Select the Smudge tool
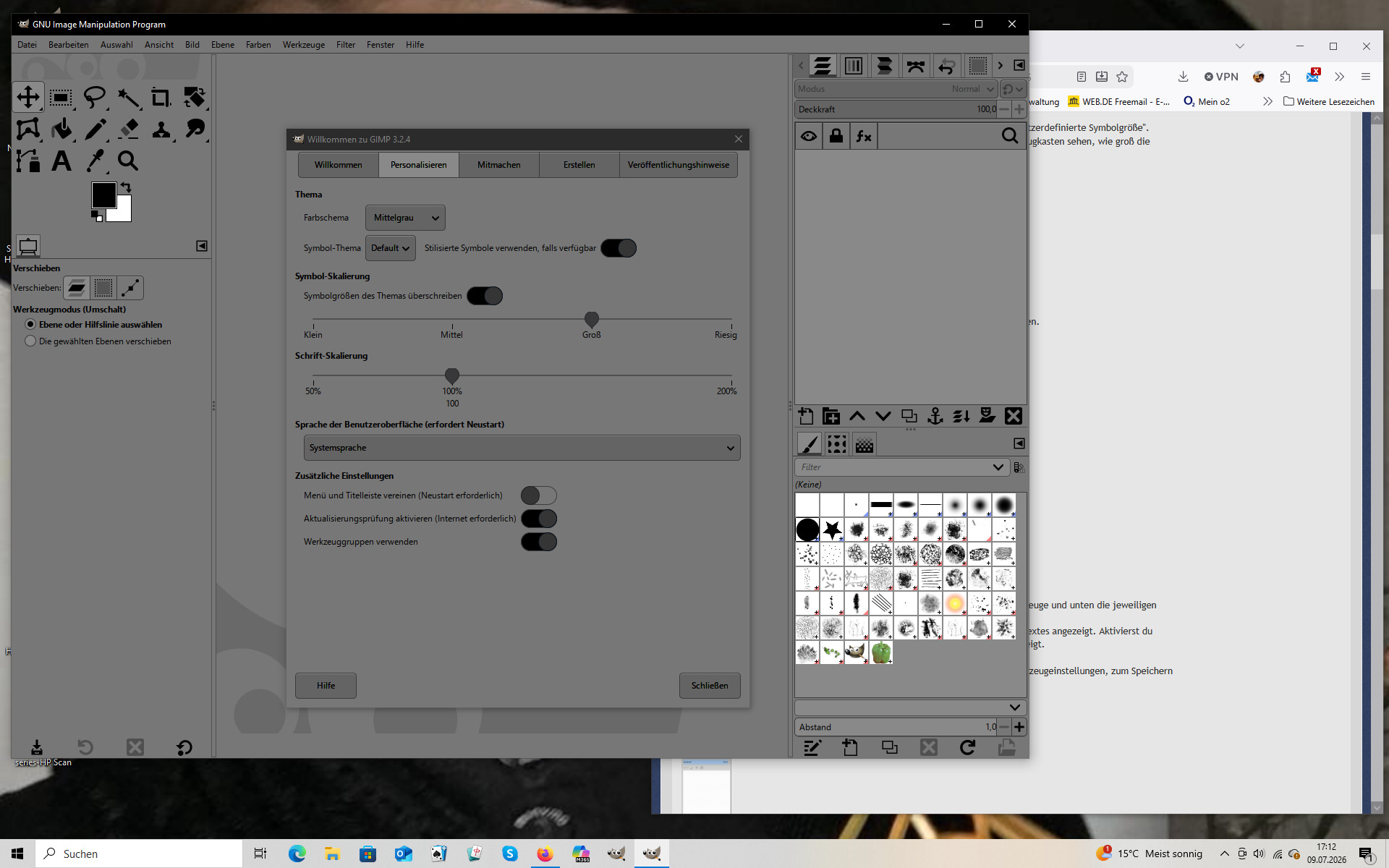Image resolution: width=1389 pixels, height=868 pixels. pyautogui.click(x=195, y=129)
